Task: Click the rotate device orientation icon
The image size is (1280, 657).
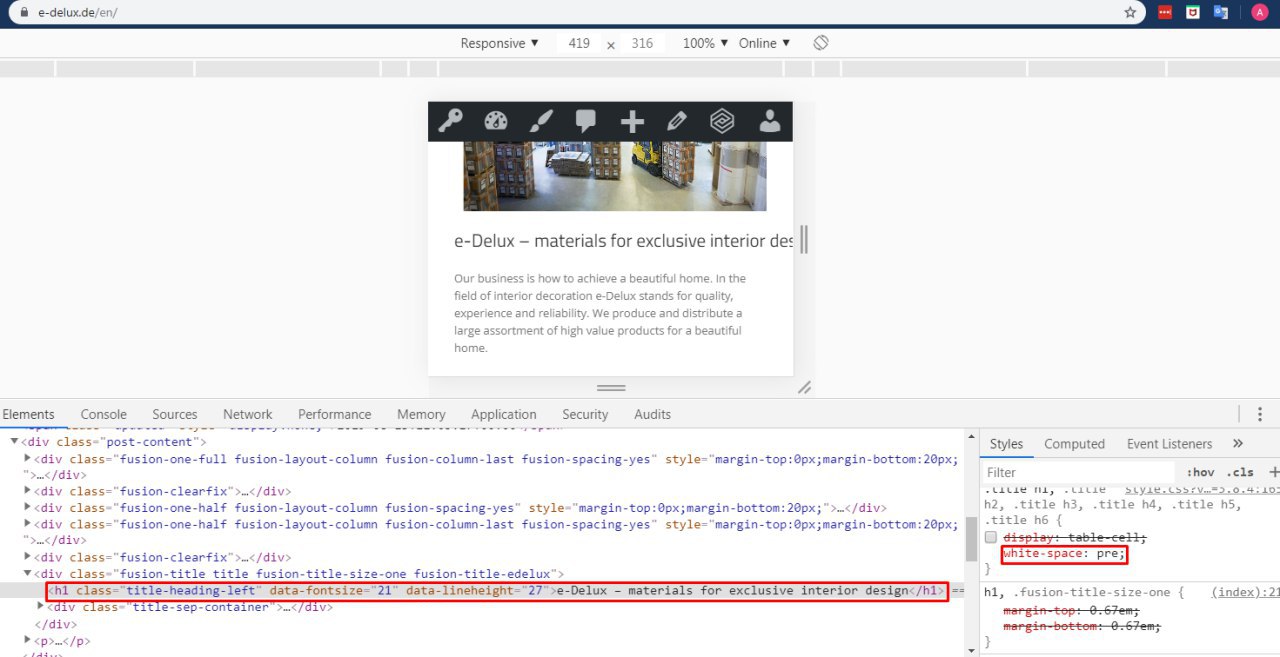Action: (x=821, y=43)
